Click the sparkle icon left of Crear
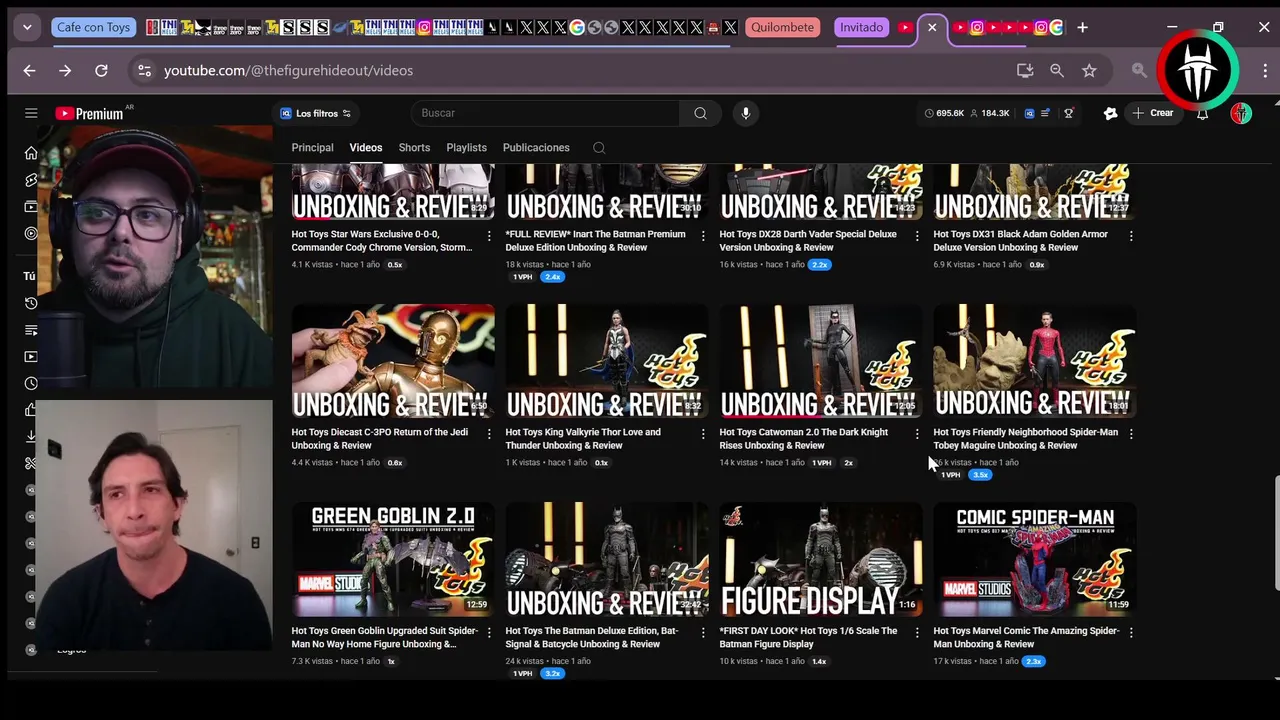Viewport: 1280px width, 720px height. tap(1110, 113)
